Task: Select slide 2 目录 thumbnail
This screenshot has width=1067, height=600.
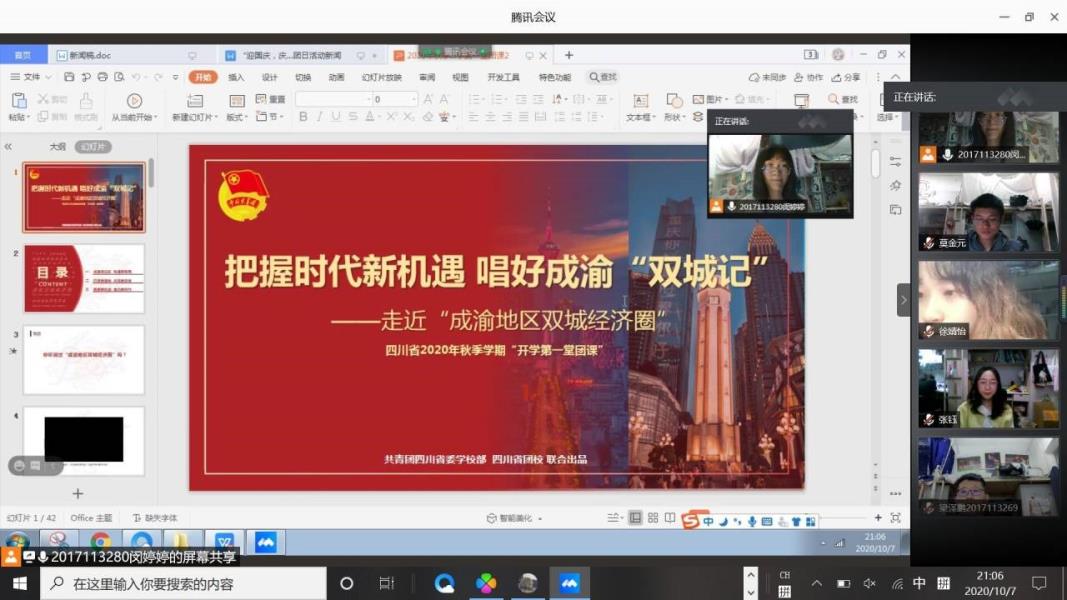Action: [x=84, y=279]
